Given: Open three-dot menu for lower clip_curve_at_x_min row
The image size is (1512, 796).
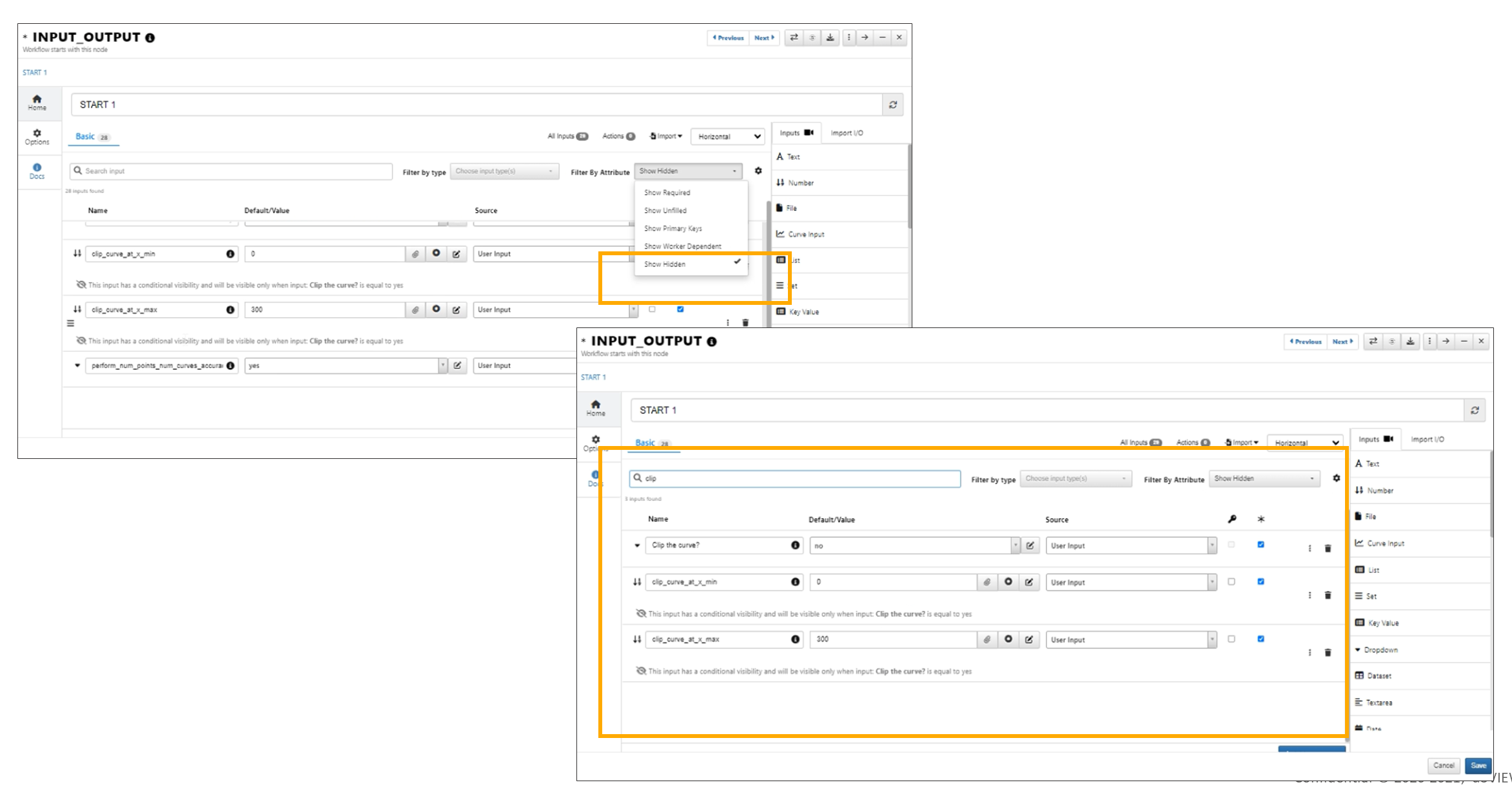Looking at the screenshot, I should tap(1310, 595).
